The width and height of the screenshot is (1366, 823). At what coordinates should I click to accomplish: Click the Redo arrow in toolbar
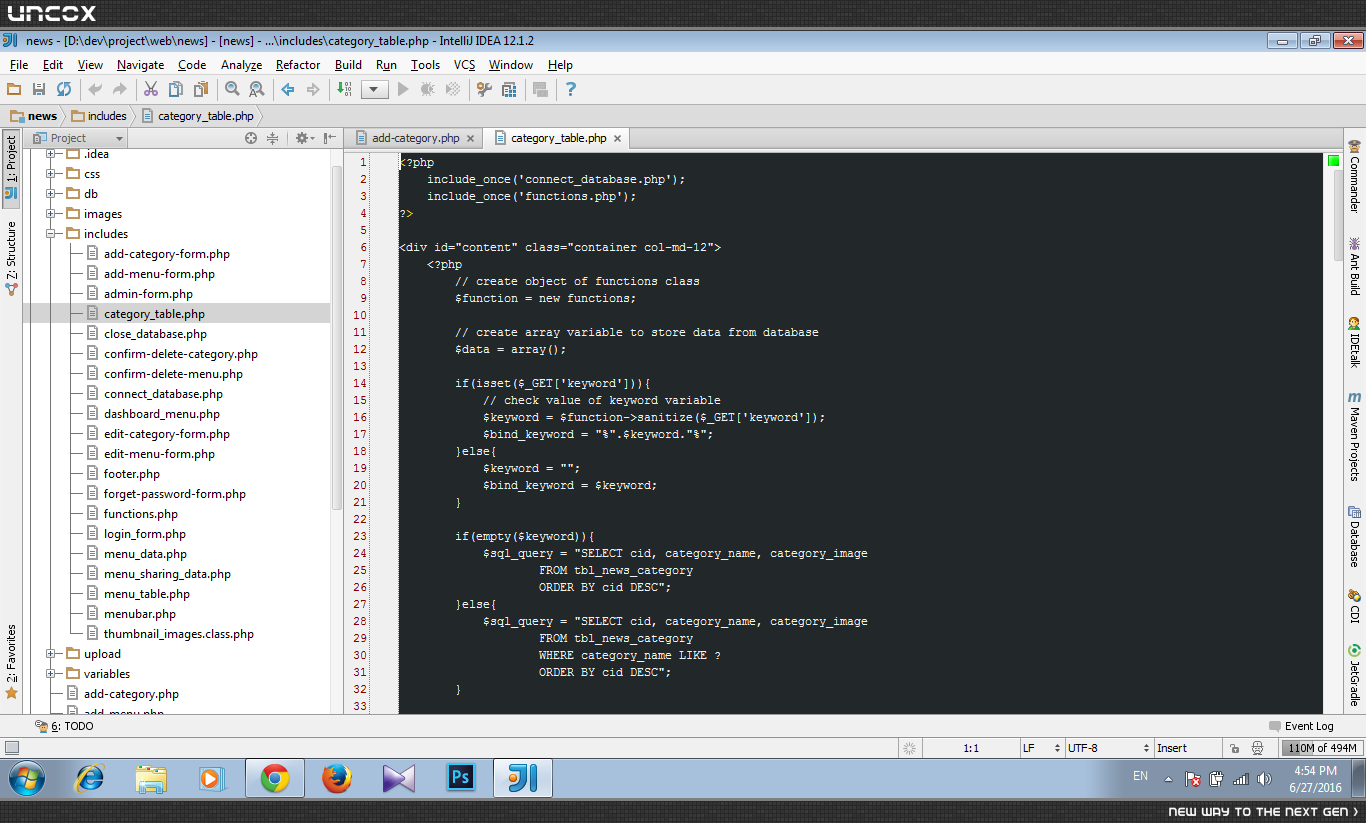pos(120,90)
